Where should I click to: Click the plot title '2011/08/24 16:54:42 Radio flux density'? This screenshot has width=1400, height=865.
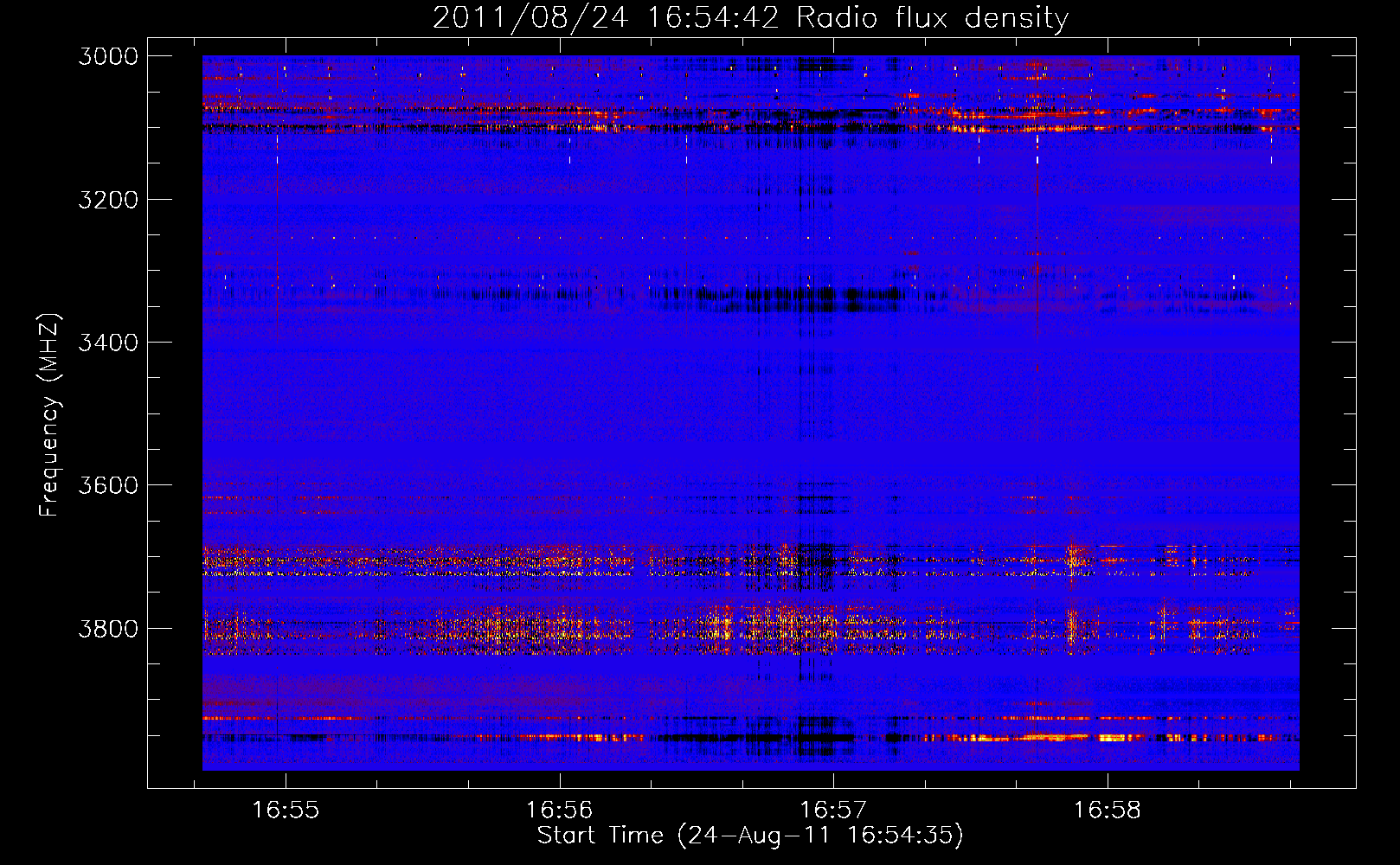pos(750,18)
